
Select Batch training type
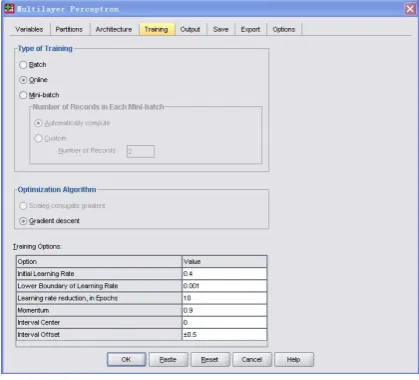(x=33, y=65)
